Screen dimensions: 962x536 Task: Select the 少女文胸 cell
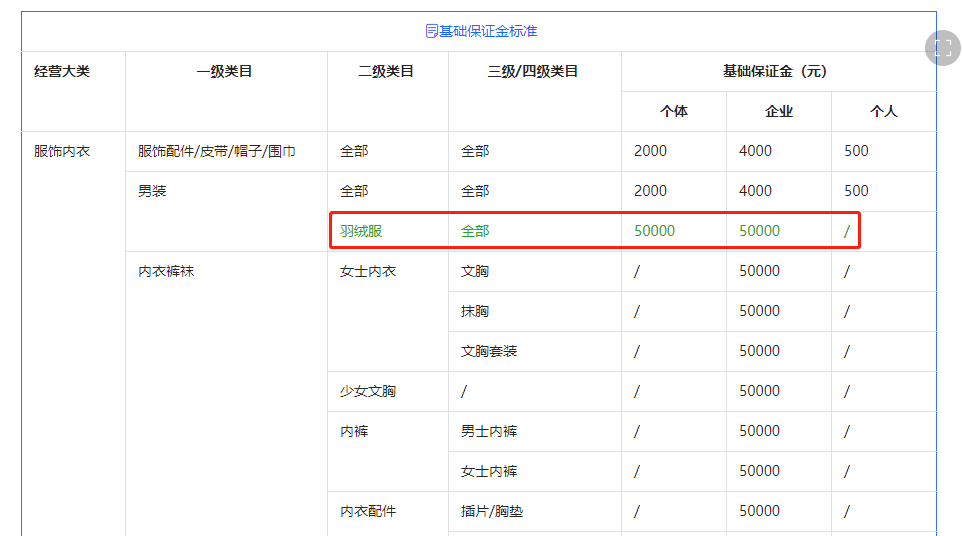(368, 391)
